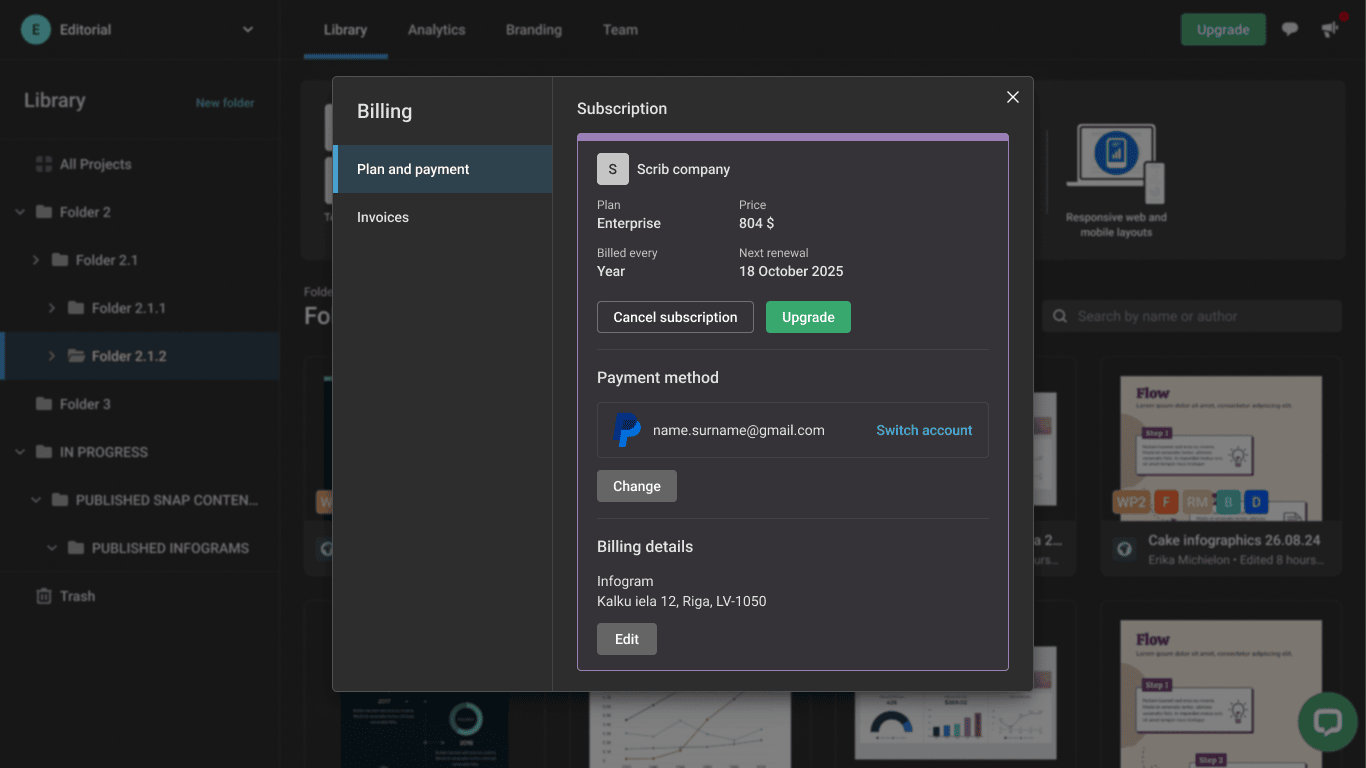The image size is (1366, 768).
Task: Click green Upgrade button in subscription card
Action: [808, 317]
